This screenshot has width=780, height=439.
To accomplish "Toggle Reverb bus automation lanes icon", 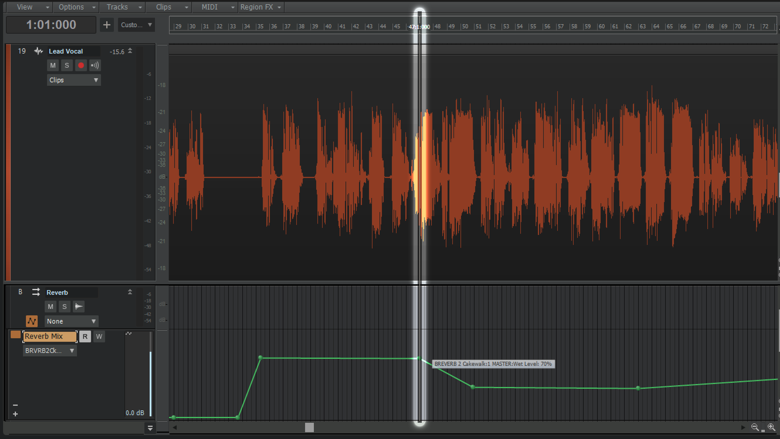I will [32, 321].
